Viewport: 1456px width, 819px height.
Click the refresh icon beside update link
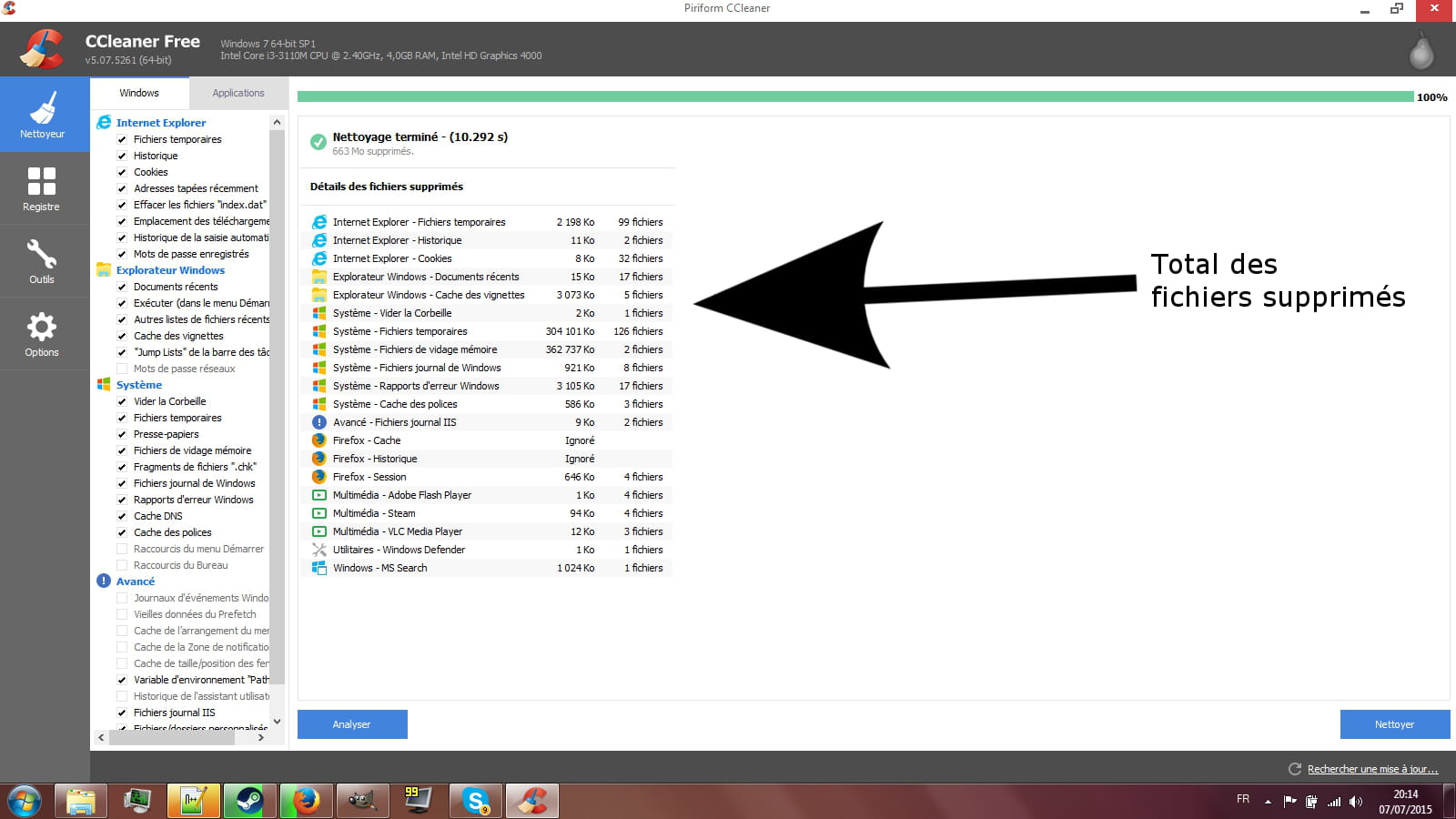click(1294, 769)
